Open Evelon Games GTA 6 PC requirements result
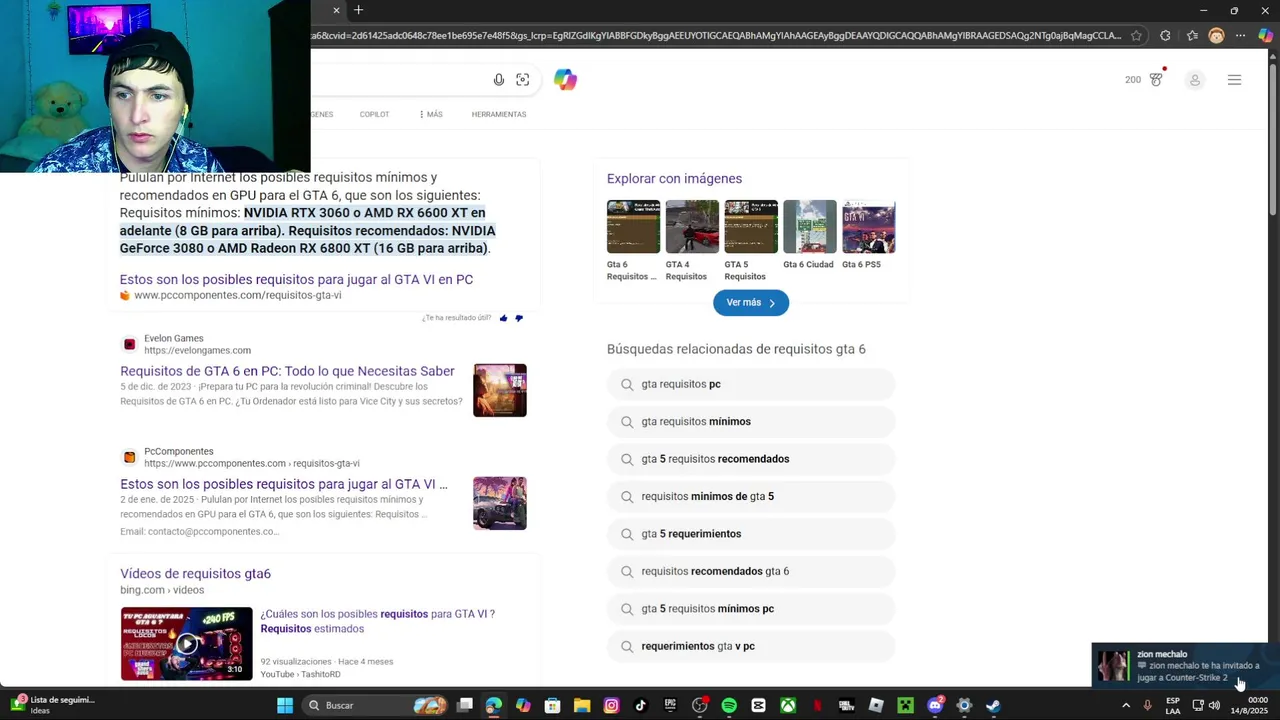The width and height of the screenshot is (1280, 720). (x=287, y=371)
